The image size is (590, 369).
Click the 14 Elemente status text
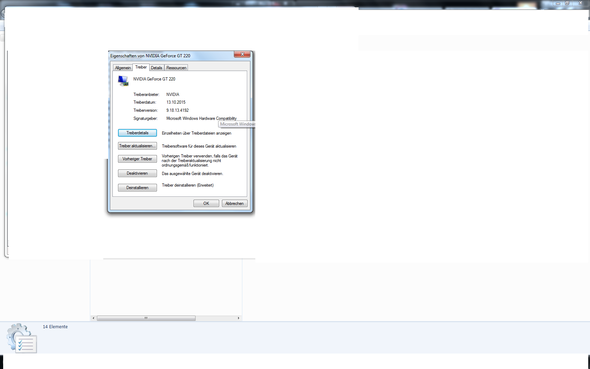tap(55, 327)
